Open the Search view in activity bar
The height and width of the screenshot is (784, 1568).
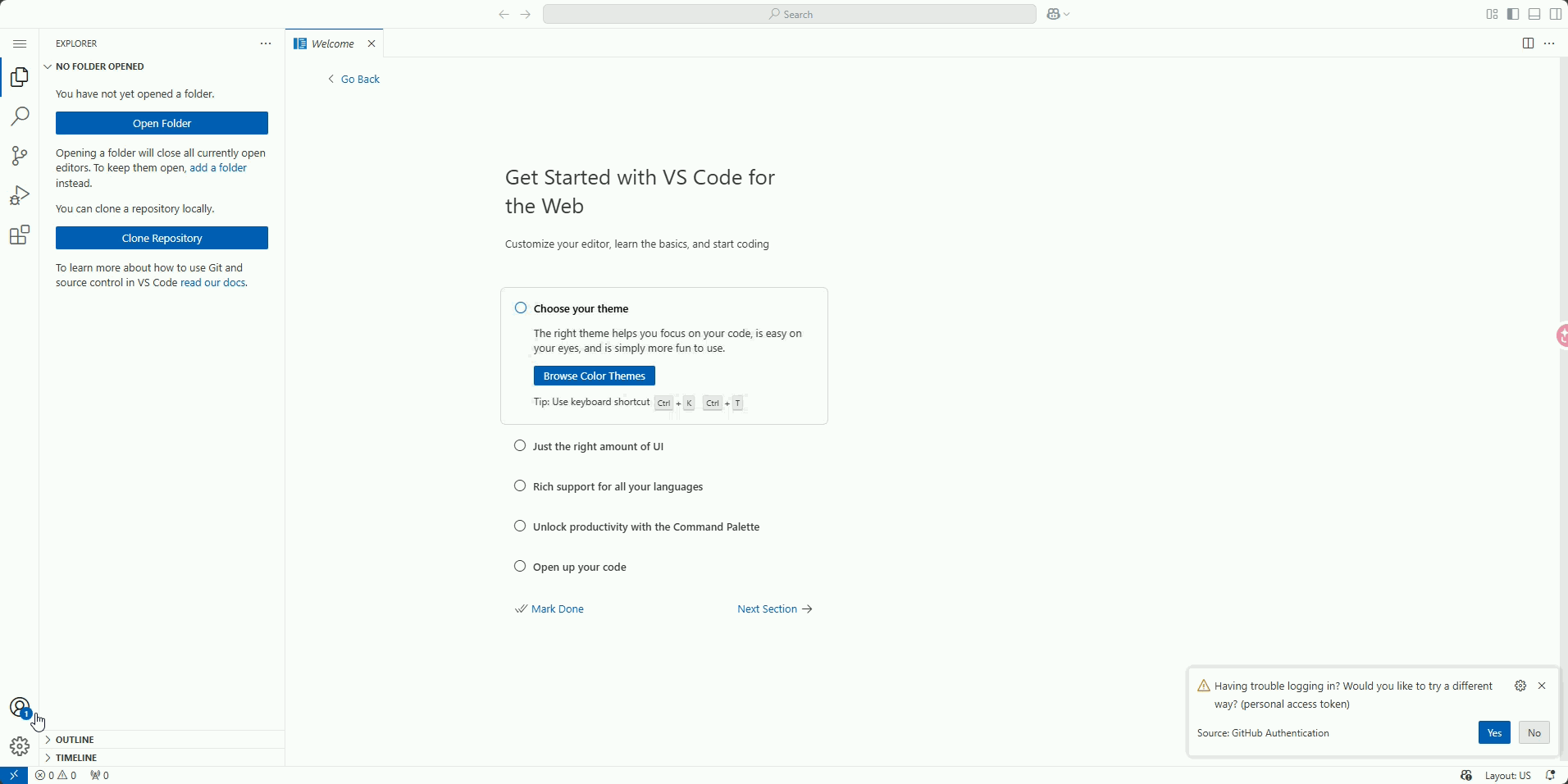(x=20, y=116)
